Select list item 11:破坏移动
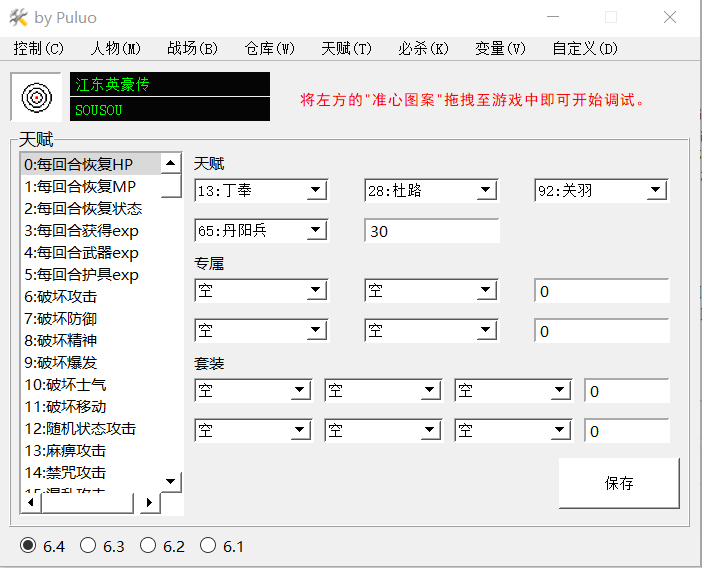Screen dimensions: 702x568 pos(91,406)
